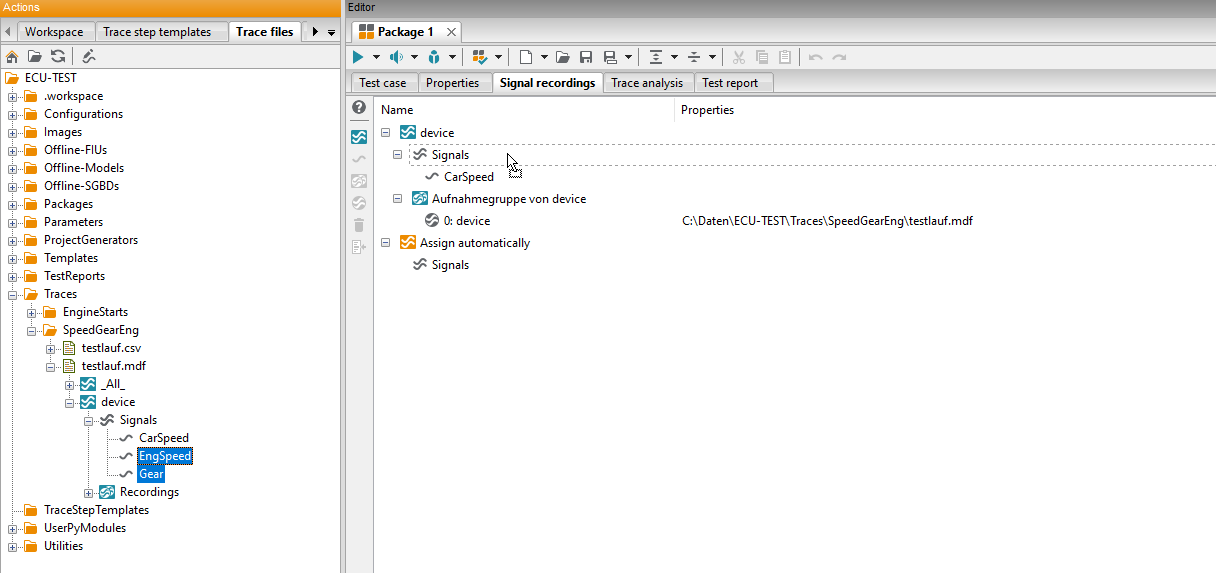Open dropdown arrow next to Save As icon
Image resolution: width=1216 pixels, height=573 pixels.
[x=628, y=57]
